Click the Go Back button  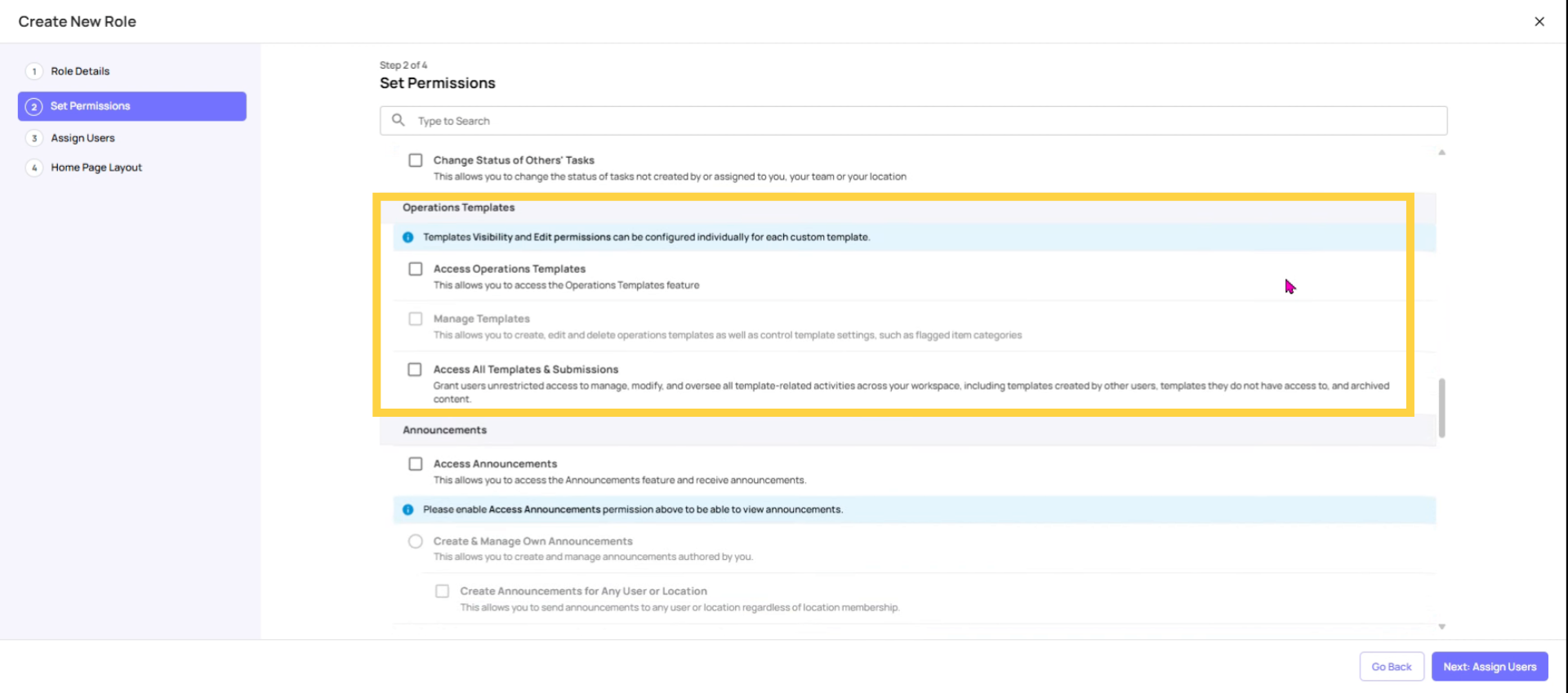click(1392, 667)
